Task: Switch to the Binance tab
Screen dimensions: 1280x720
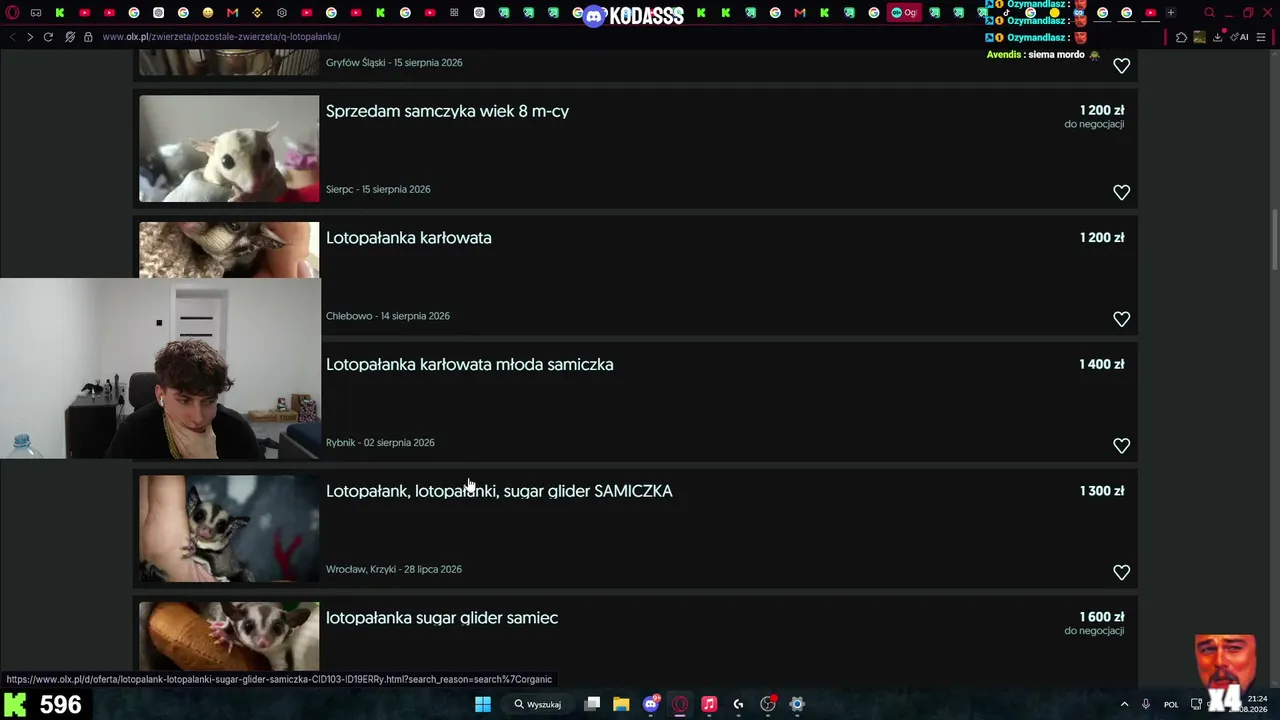Action: [257, 13]
